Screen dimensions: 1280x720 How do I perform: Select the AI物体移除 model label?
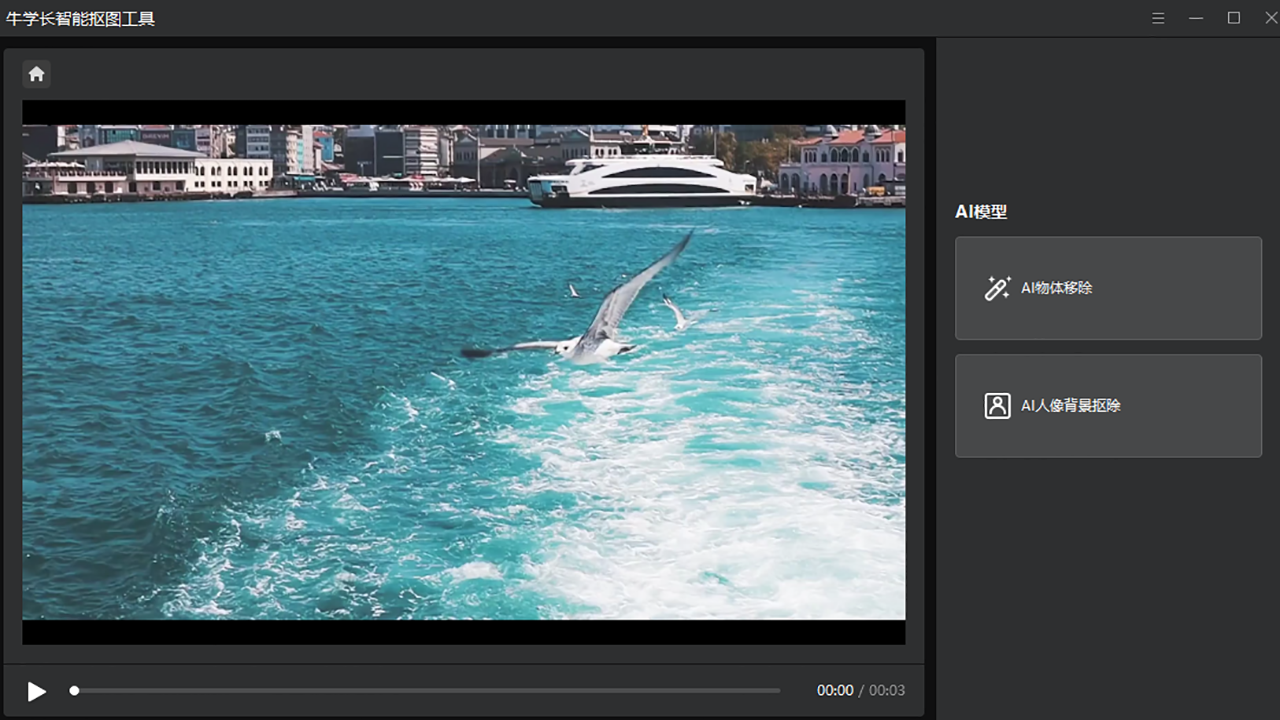(1056, 288)
